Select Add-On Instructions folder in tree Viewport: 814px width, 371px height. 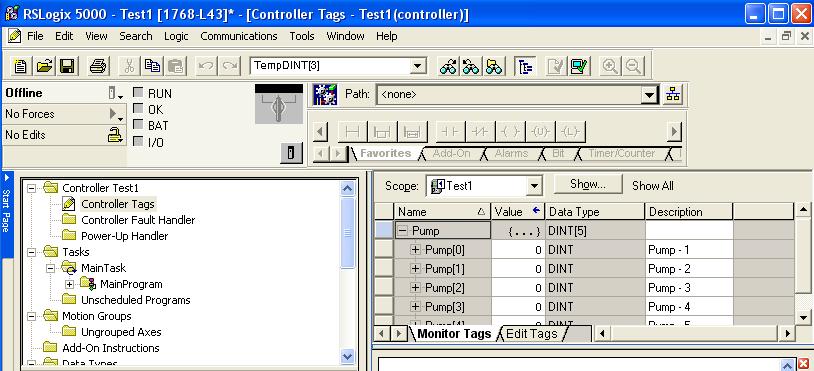pyautogui.click(x=111, y=348)
